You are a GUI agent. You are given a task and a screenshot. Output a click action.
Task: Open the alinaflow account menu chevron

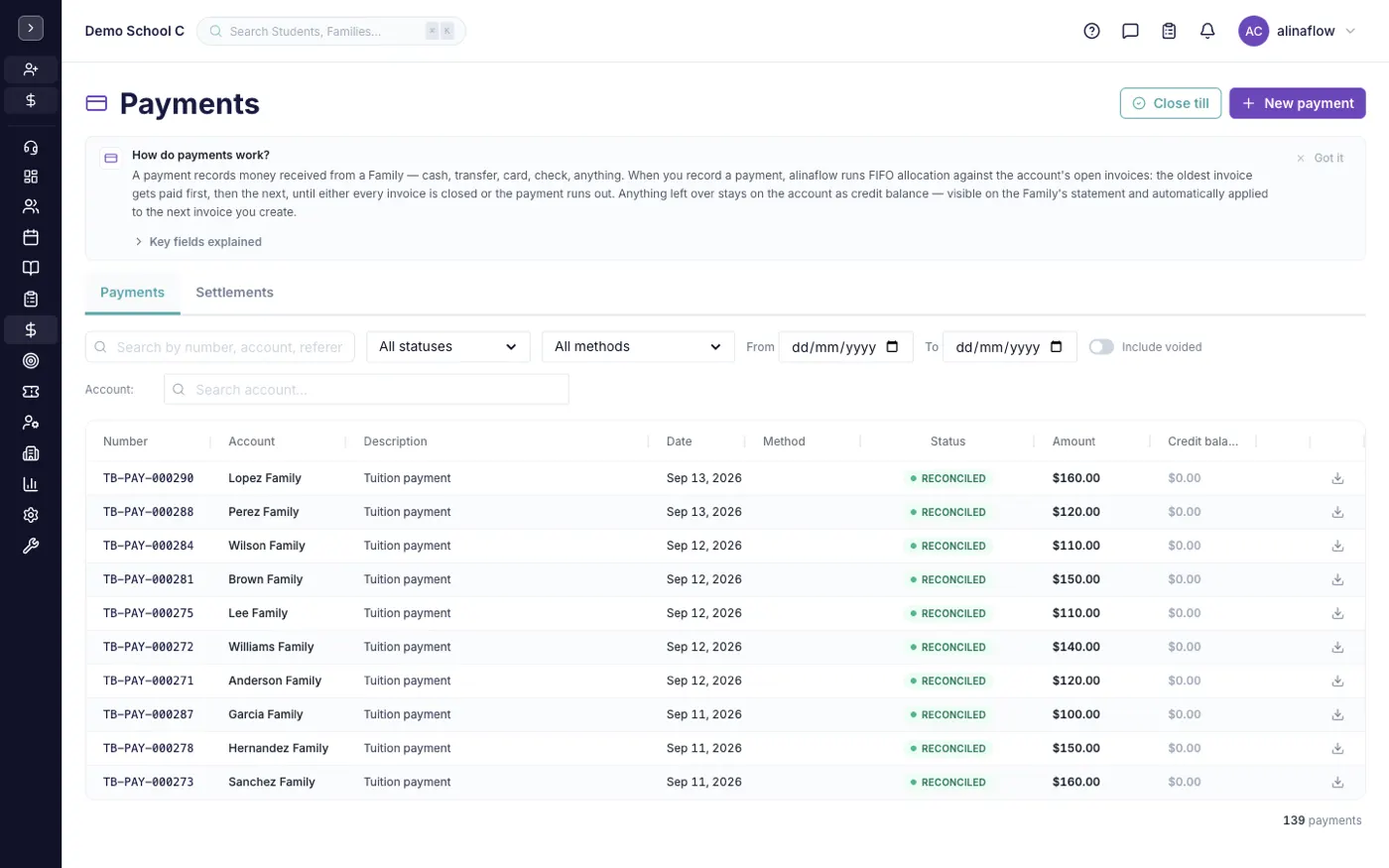click(x=1350, y=31)
